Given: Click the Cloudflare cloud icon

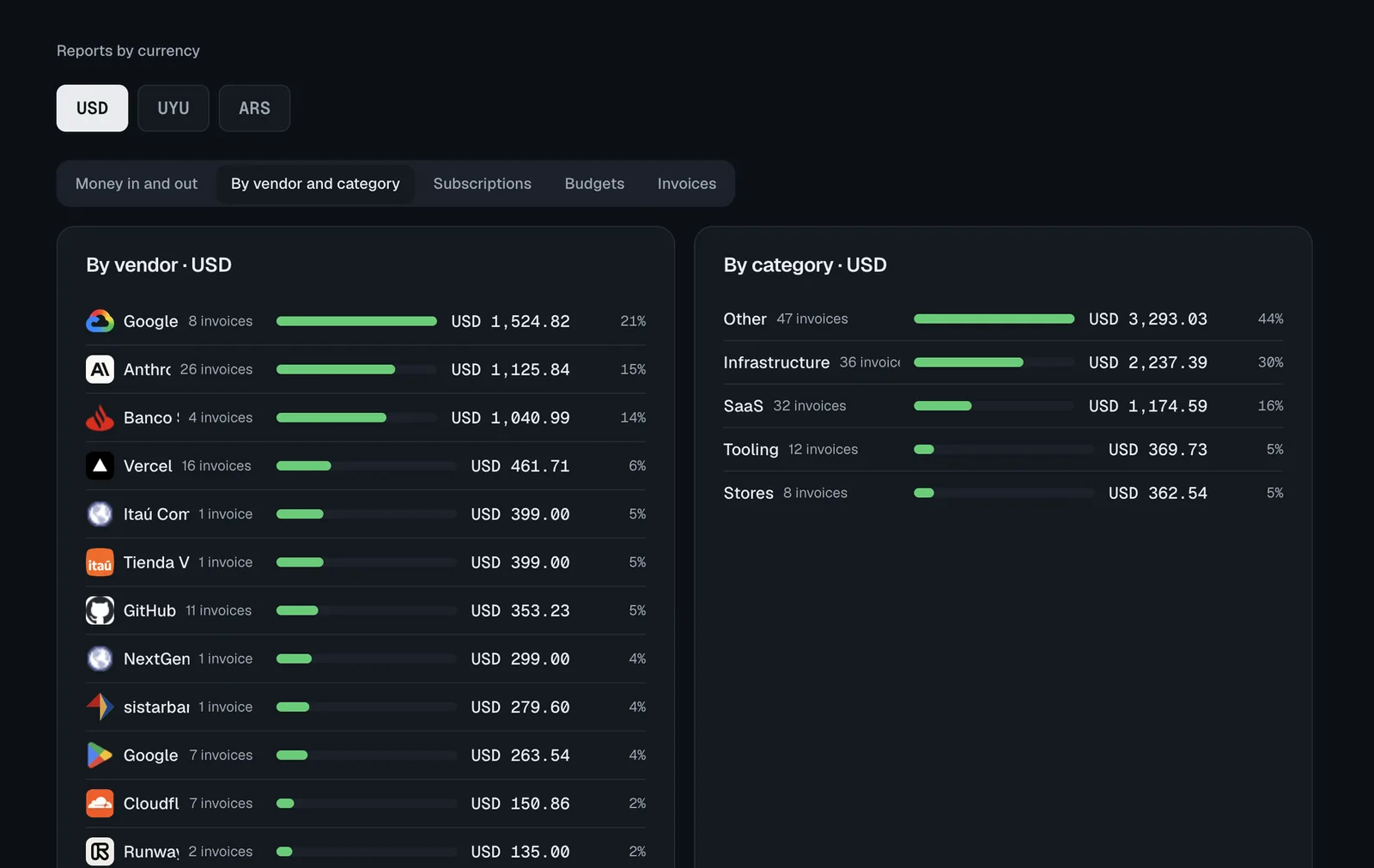Looking at the screenshot, I should point(100,803).
